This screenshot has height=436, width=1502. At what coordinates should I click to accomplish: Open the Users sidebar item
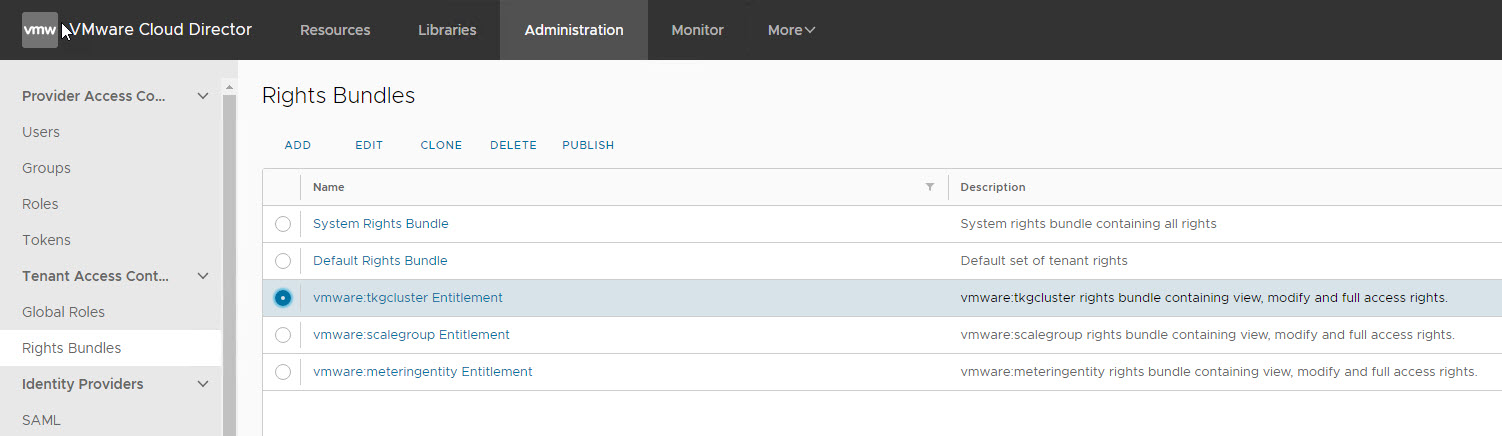(x=41, y=132)
